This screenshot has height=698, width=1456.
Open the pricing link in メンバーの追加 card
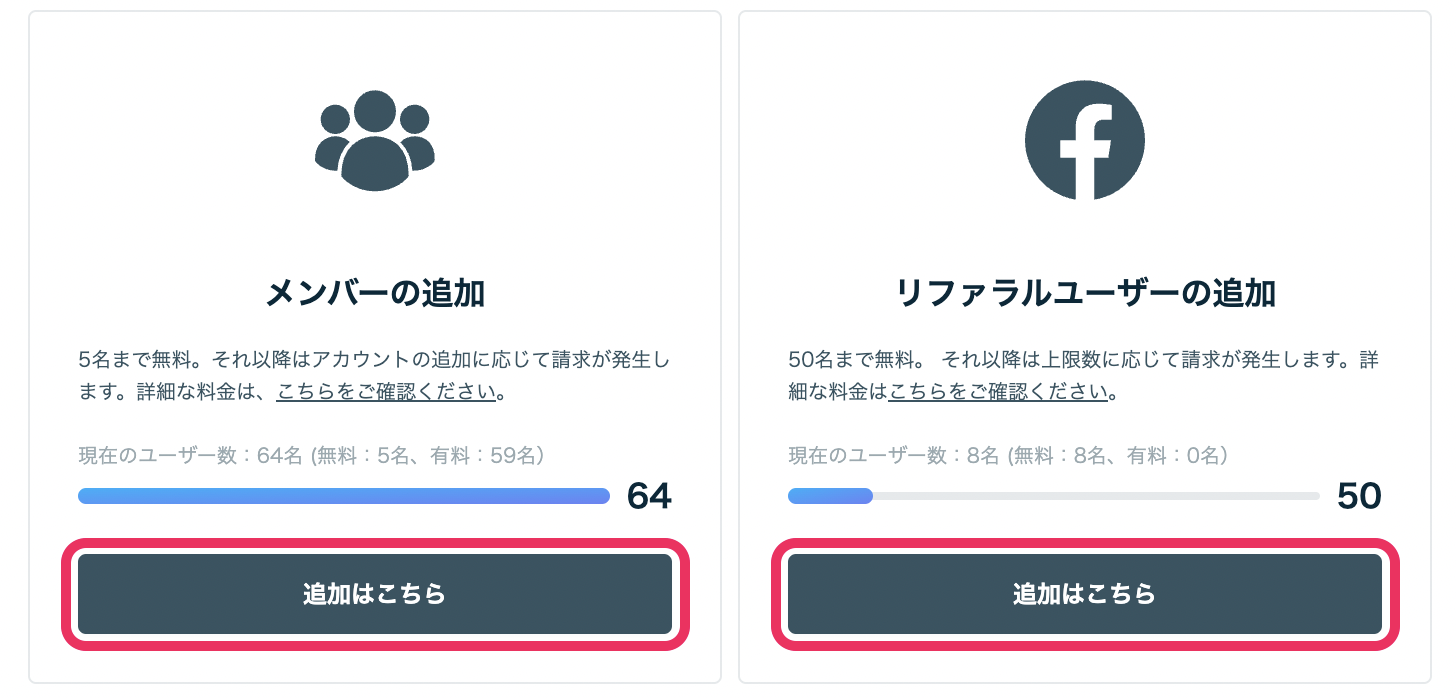[x=387, y=392]
